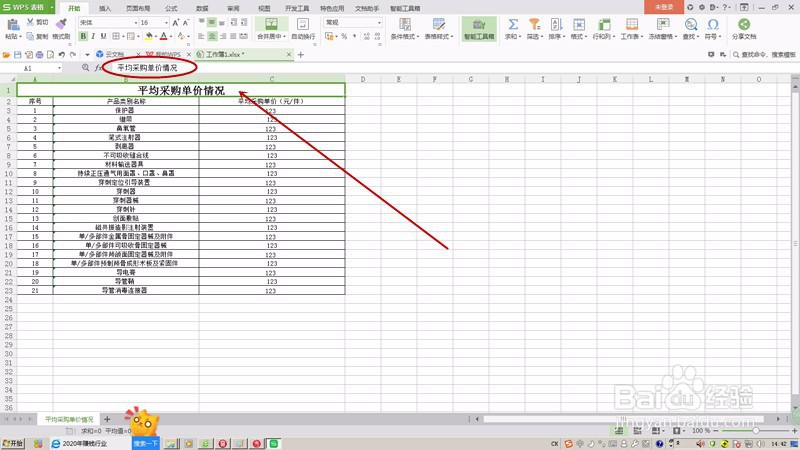800x450 pixels.
Task: Toggle Bold formatting
Action: click(83, 36)
